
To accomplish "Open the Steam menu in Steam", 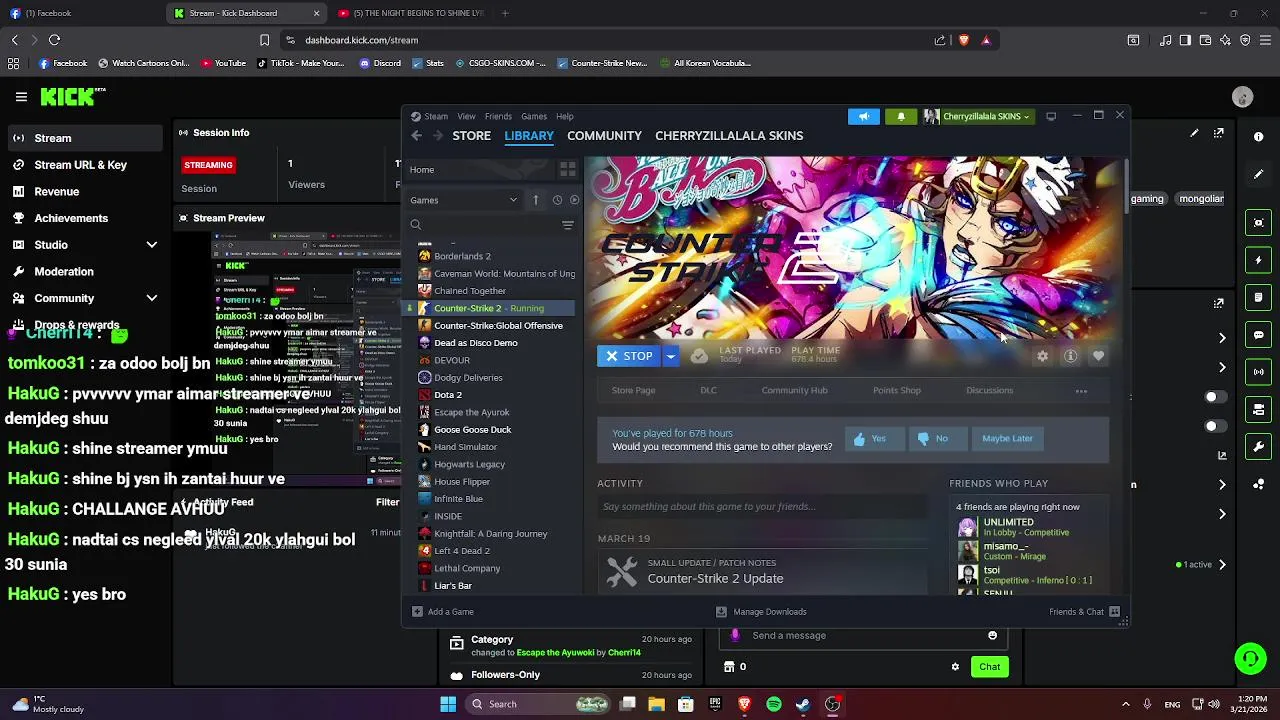I will click(x=436, y=117).
